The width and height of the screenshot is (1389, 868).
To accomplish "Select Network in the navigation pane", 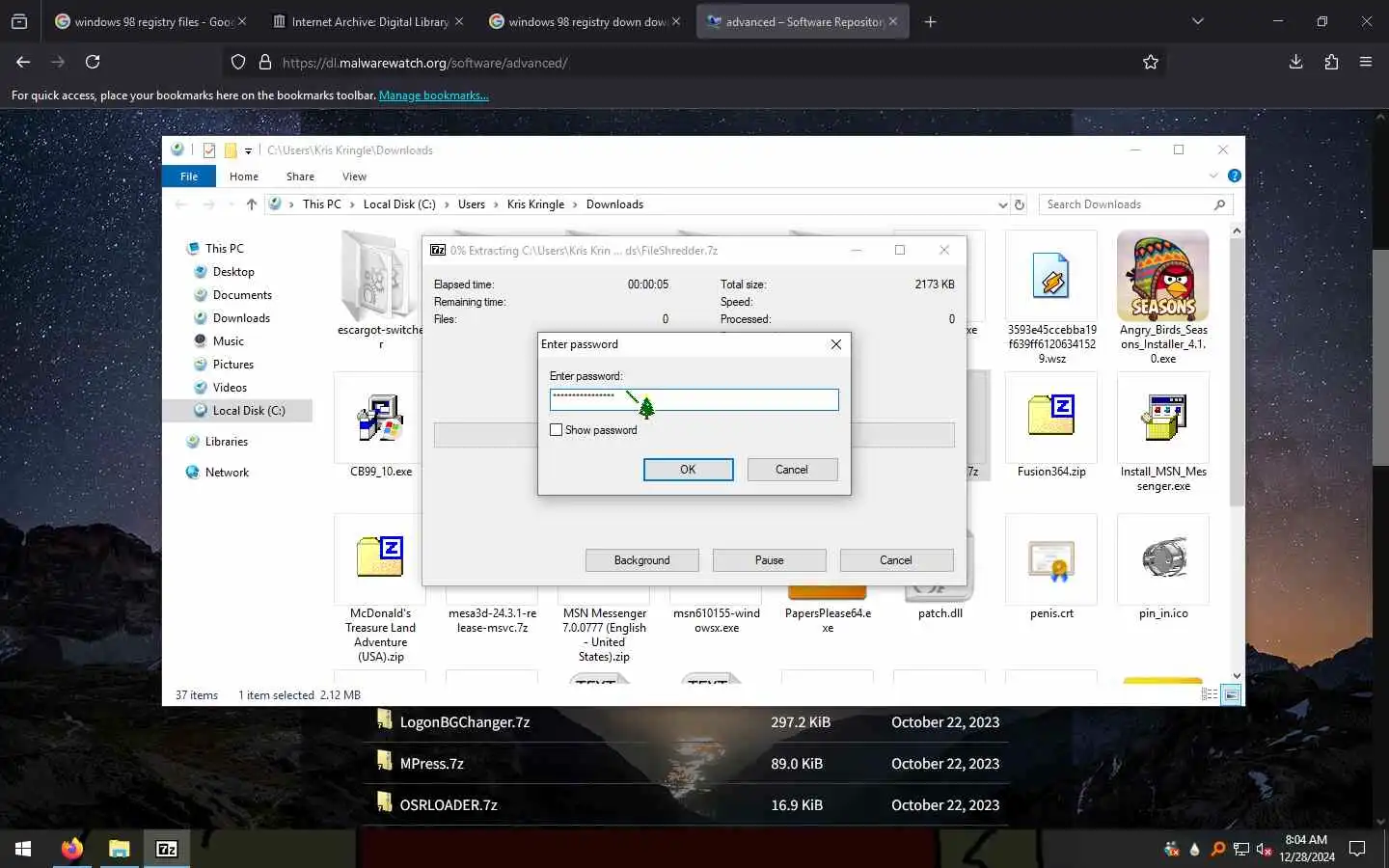I will [x=227, y=473].
